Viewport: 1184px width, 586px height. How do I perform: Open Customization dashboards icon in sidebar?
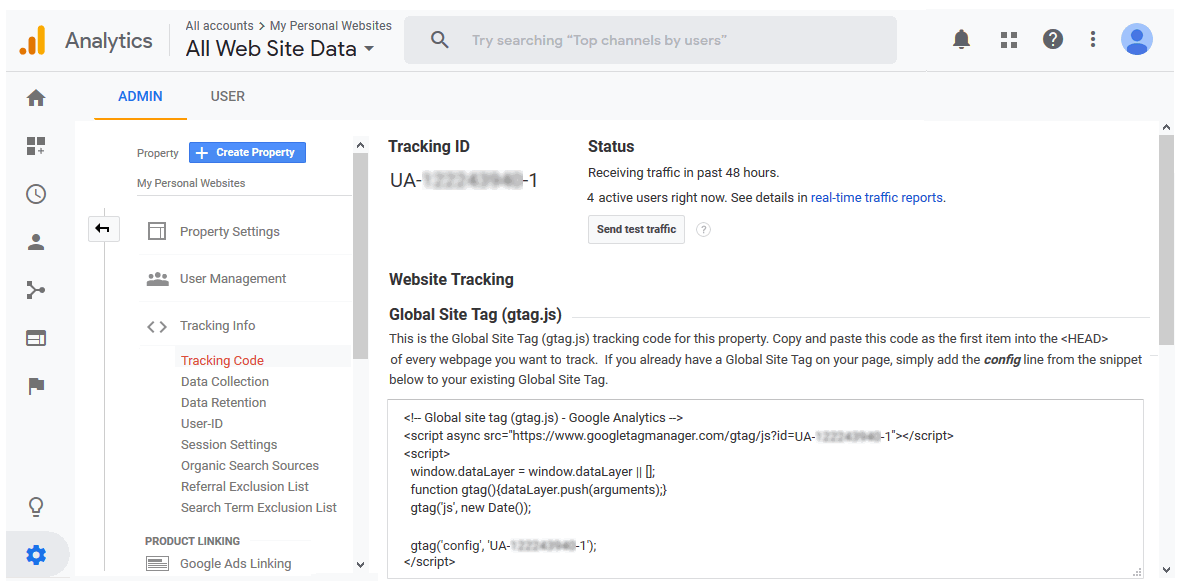click(x=36, y=146)
